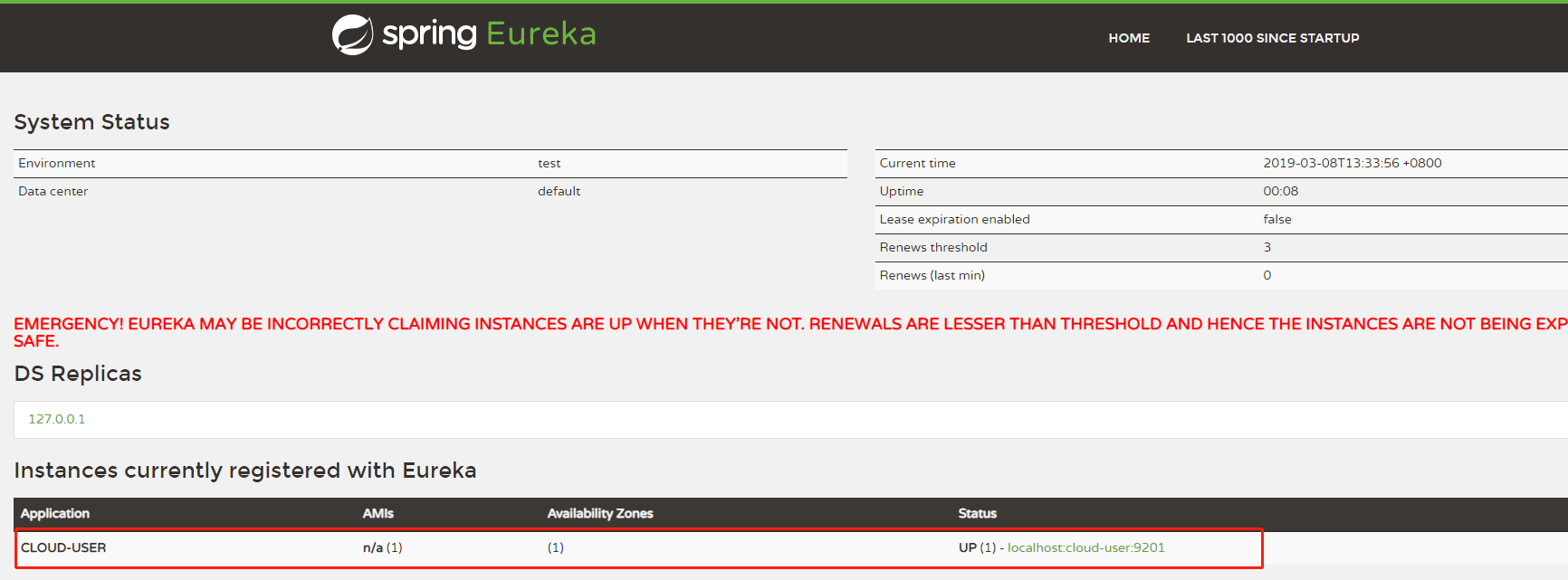
Task: Click the AMIs column header
Action: click(378, 513)
